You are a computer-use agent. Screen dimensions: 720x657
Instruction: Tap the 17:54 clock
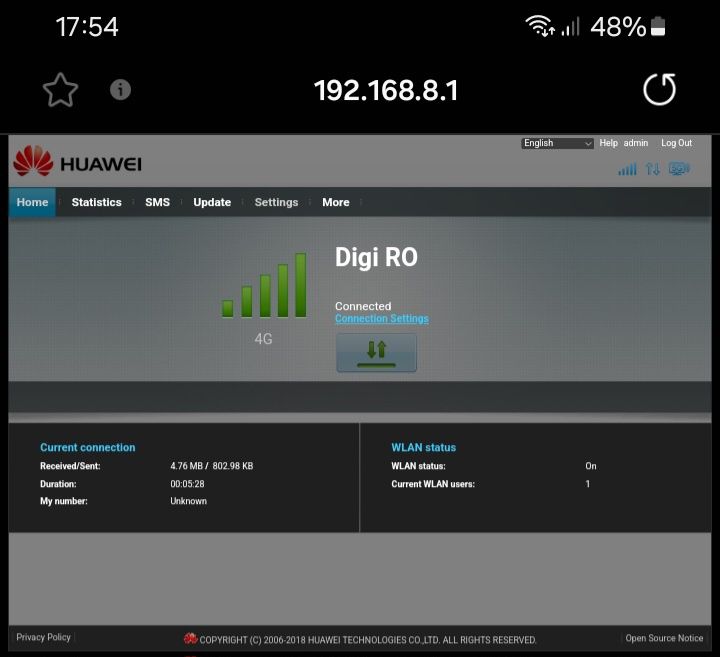point(87,27)
